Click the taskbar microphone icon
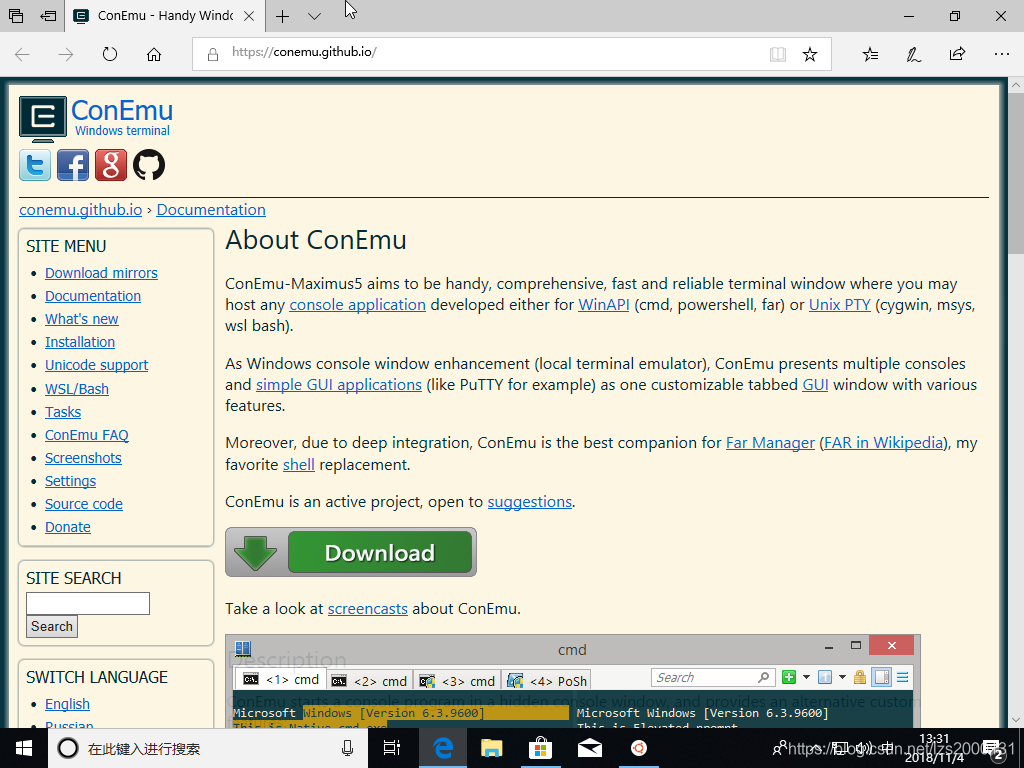1024x768 pixels. pyautogui.click(x=347, y=748)
